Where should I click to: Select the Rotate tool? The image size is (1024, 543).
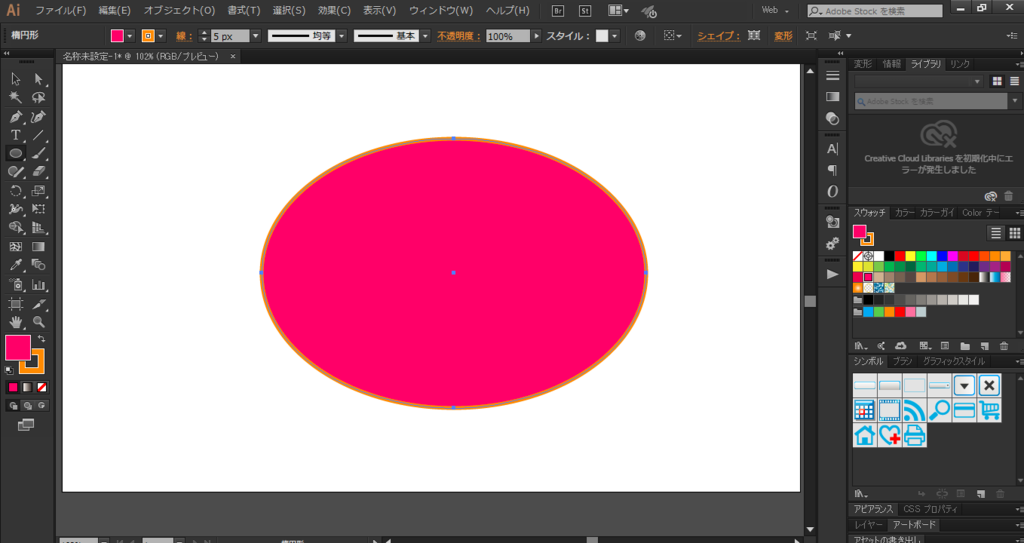(x=16, y=191)
